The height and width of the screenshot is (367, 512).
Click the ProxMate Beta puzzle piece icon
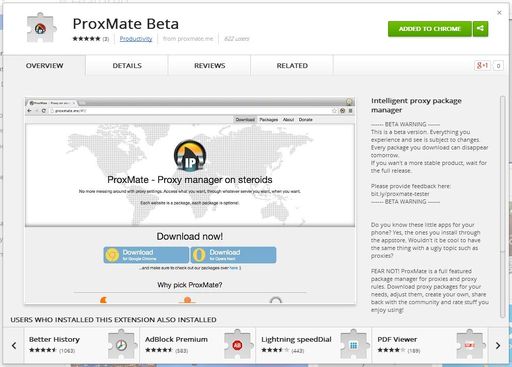click(41, 28)
